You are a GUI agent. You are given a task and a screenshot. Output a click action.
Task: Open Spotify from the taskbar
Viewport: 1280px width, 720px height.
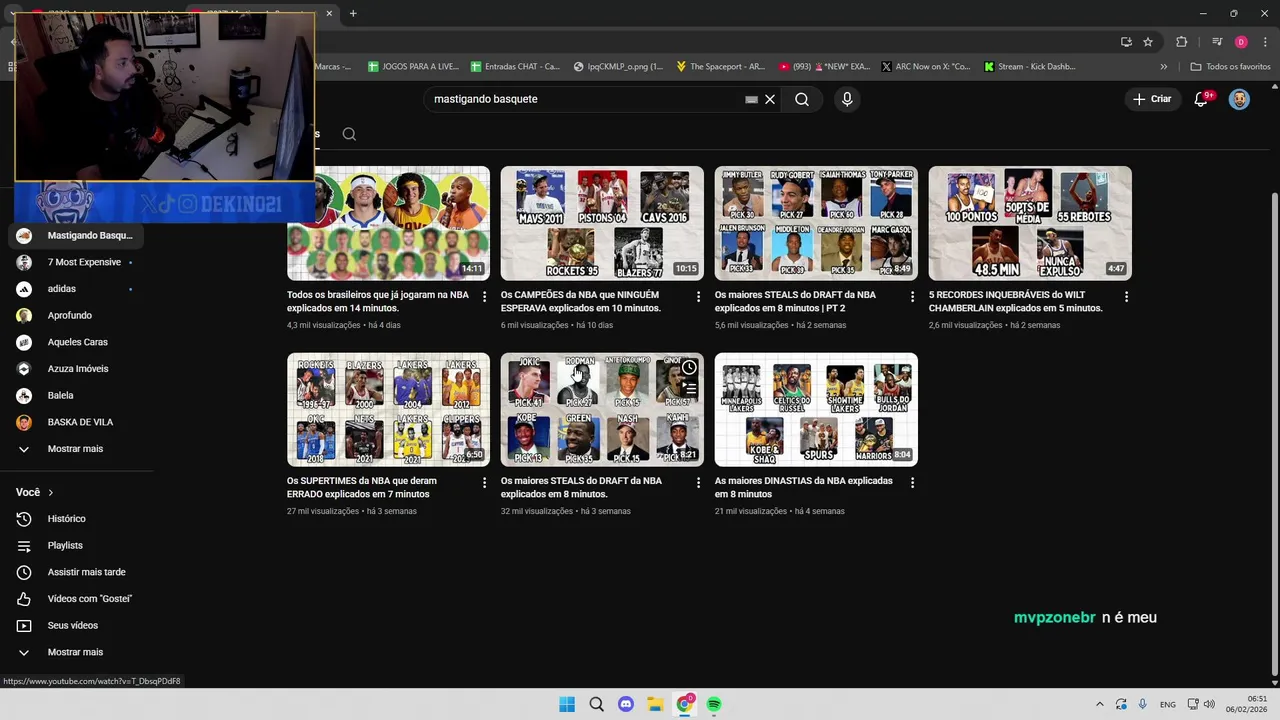pyautogui.click(x=714, y=704)
